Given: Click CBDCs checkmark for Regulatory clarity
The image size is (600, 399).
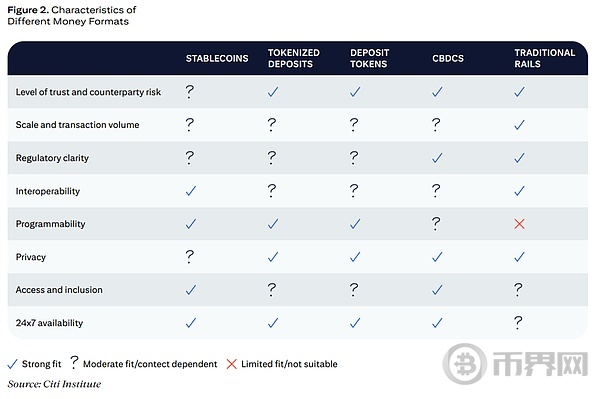Looking at the screenshot, I should [437, 158].
